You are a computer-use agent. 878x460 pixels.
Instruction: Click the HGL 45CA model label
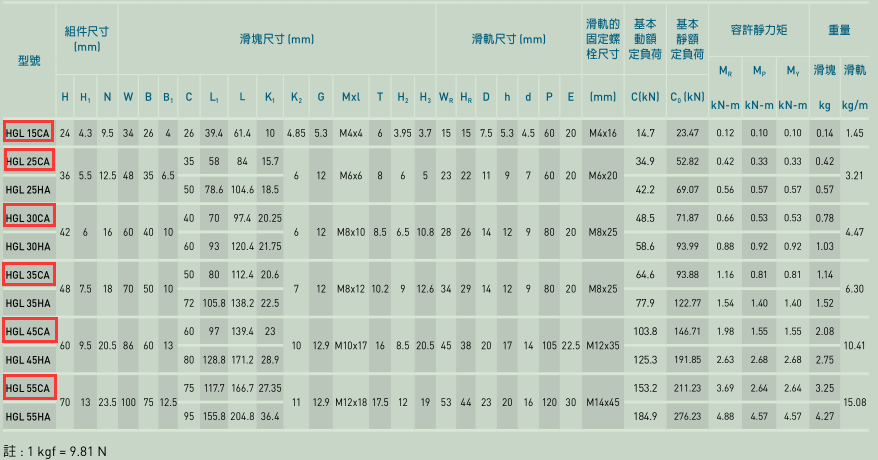27,331
